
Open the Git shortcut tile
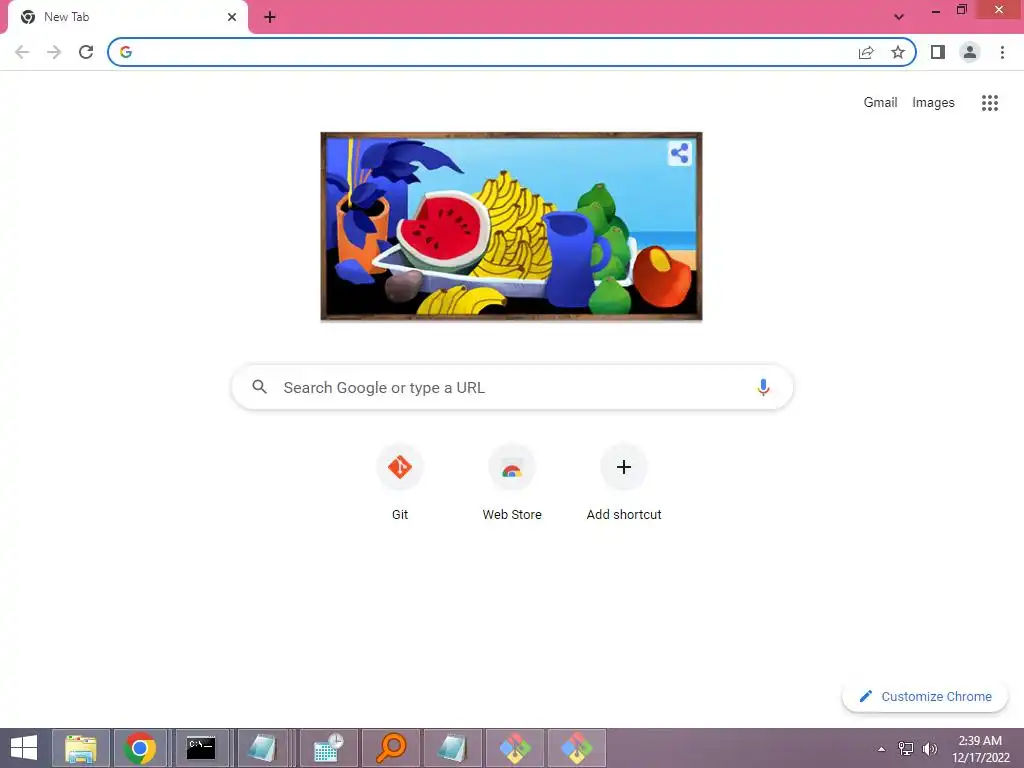(400, 483)
